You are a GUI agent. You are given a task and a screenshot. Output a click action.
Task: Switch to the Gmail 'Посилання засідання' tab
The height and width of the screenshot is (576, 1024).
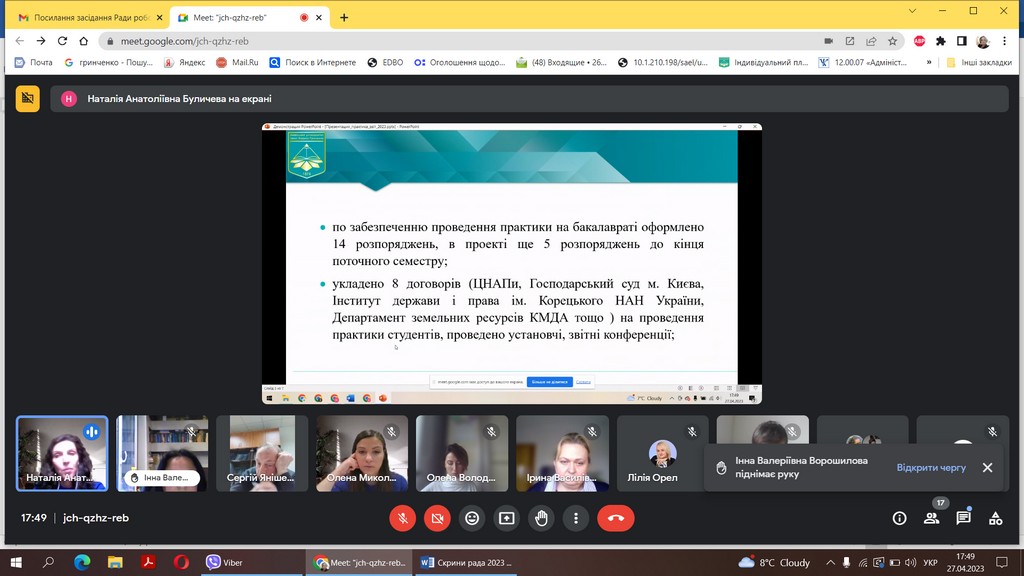tap(85, 17)
